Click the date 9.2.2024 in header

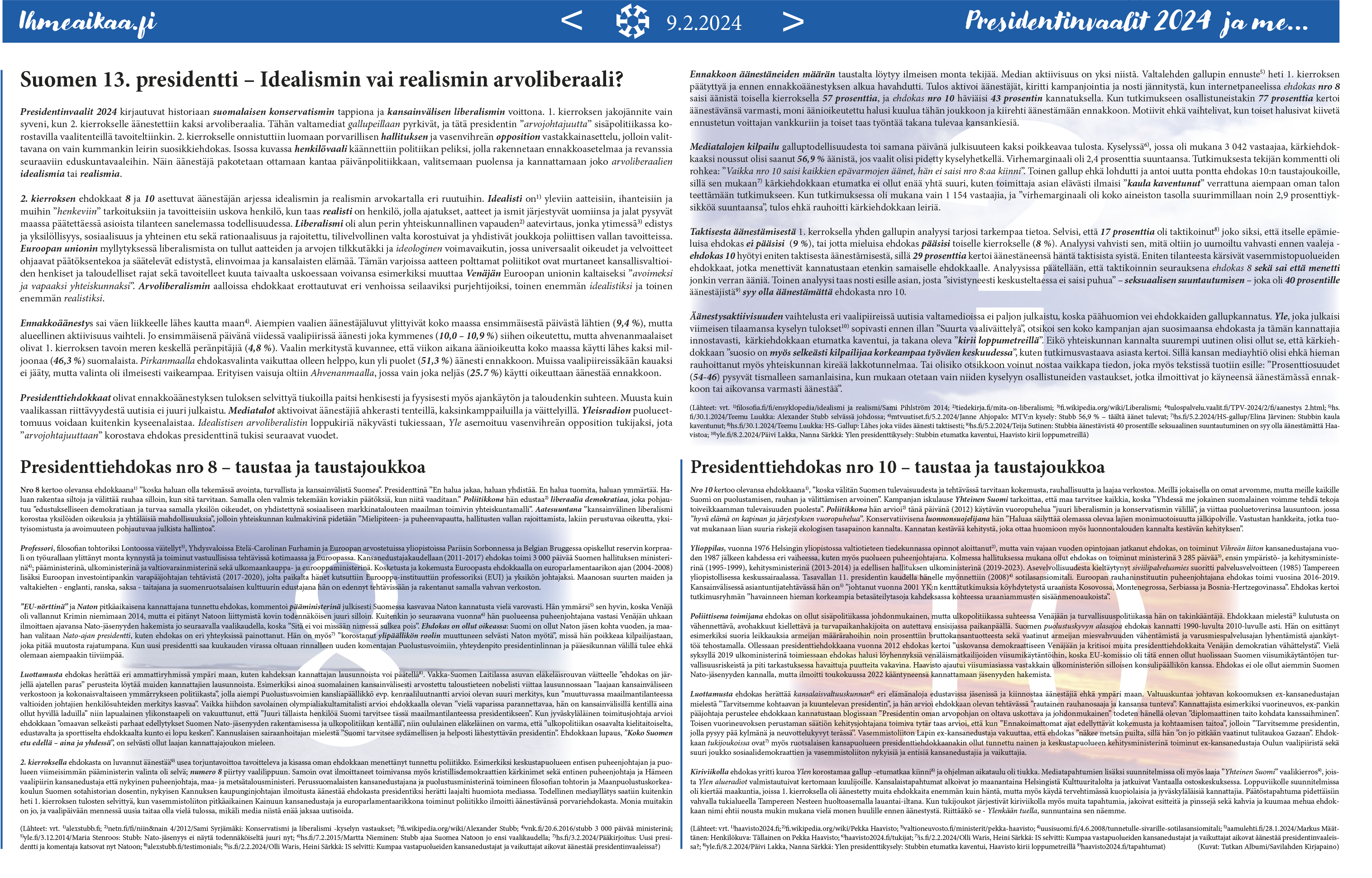[704, 23]
